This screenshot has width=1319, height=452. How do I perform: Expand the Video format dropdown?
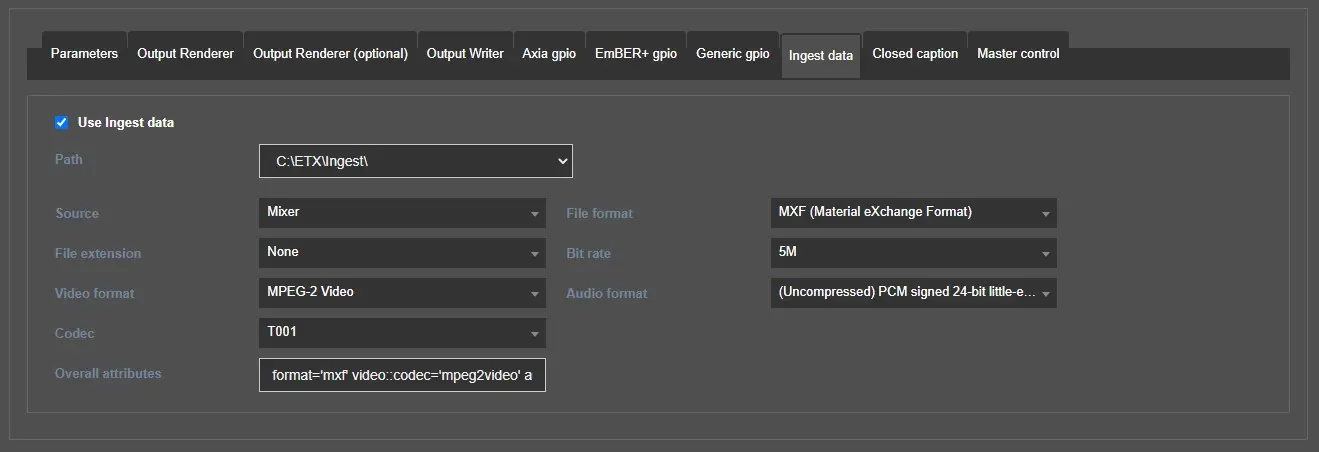(x=402, y=292)
